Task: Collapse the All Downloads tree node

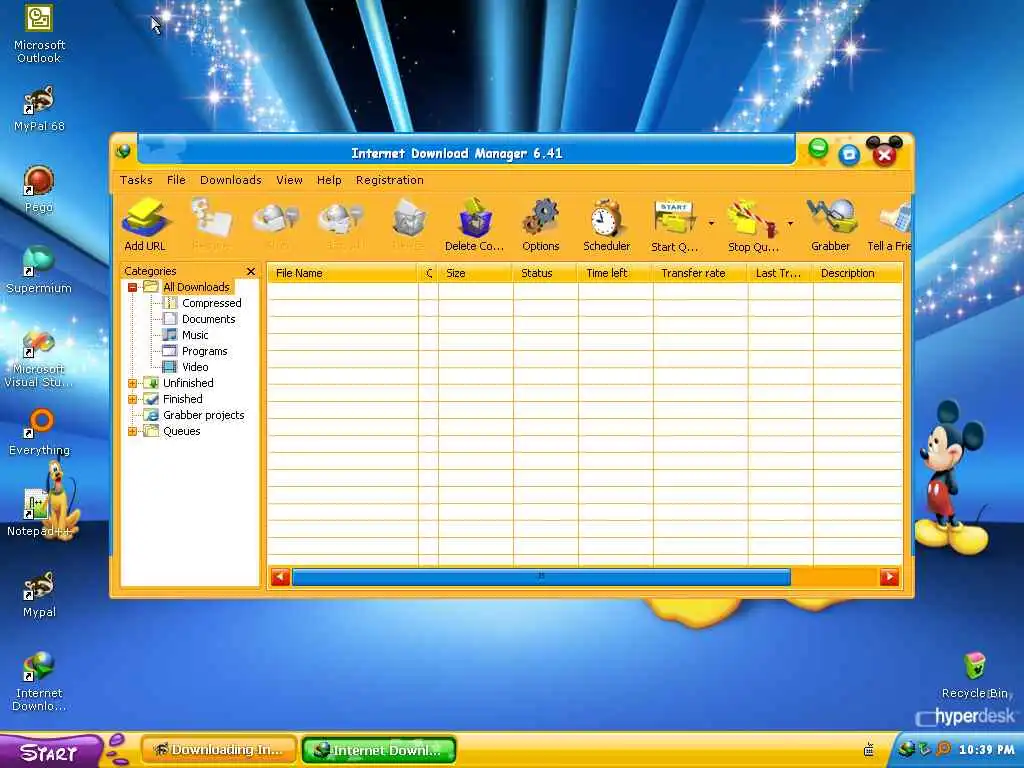Action: click(x=132, y=287)
